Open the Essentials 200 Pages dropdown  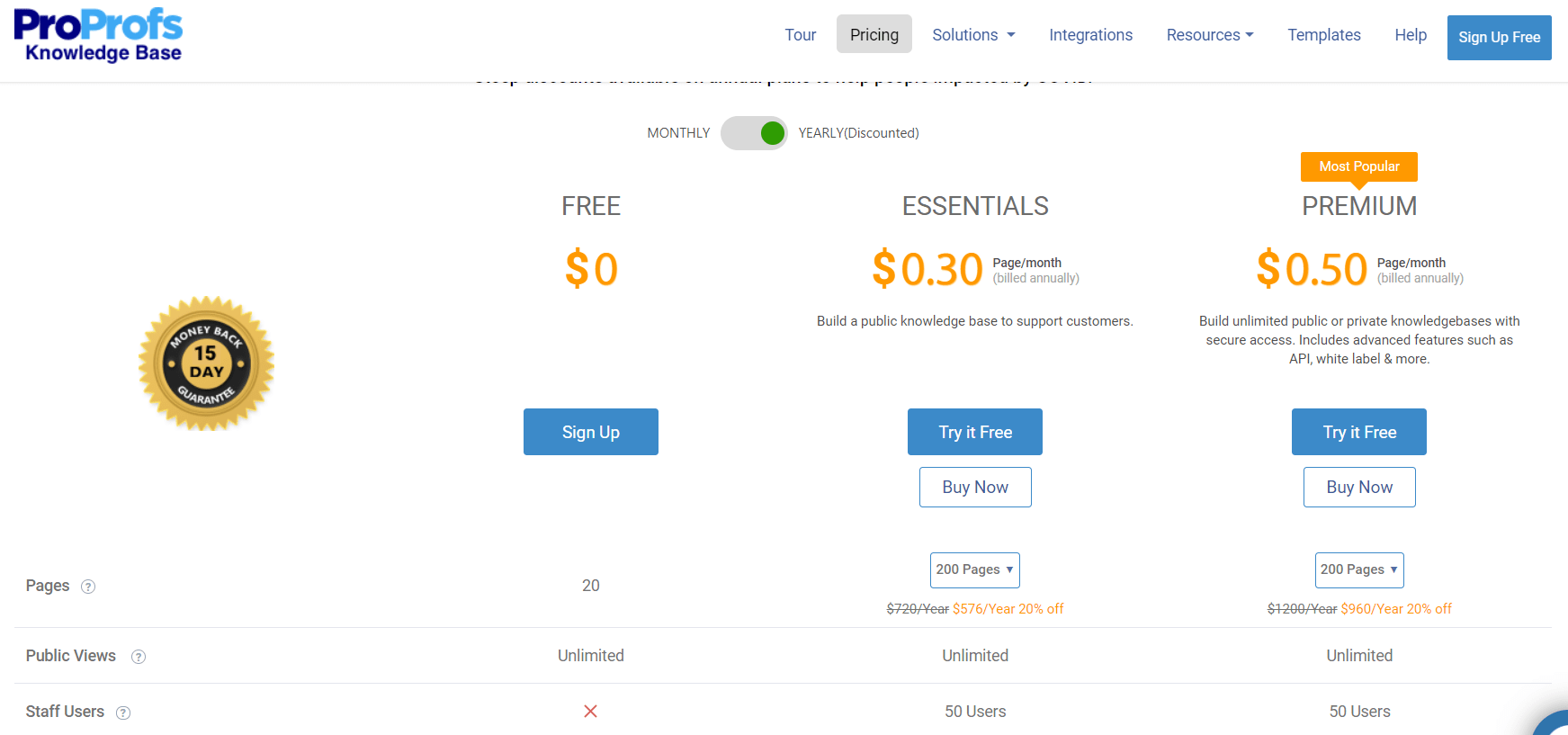tap(975, 570)
